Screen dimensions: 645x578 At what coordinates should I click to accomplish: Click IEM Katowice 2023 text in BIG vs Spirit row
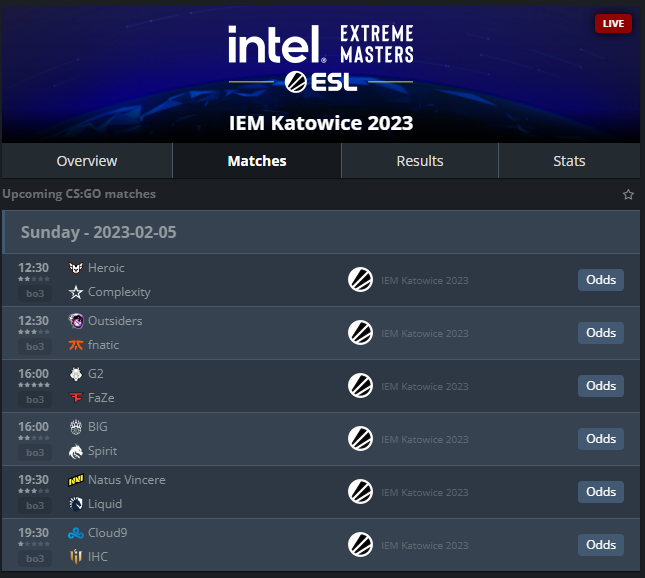click(425, 440)
